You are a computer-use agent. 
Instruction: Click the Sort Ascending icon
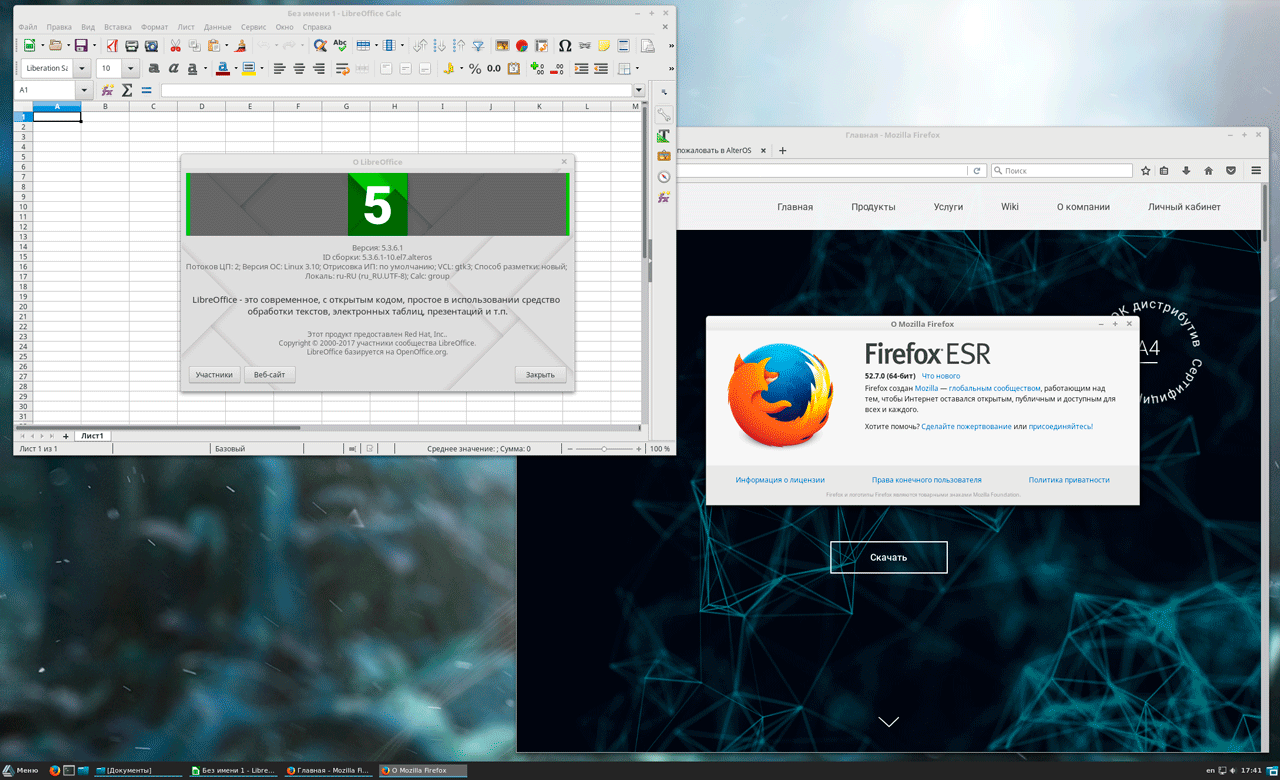pos(439,45)
